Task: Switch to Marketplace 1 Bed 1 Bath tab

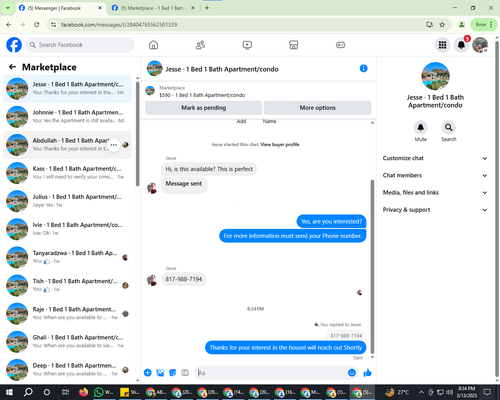Action: click(x=153, y=8)
